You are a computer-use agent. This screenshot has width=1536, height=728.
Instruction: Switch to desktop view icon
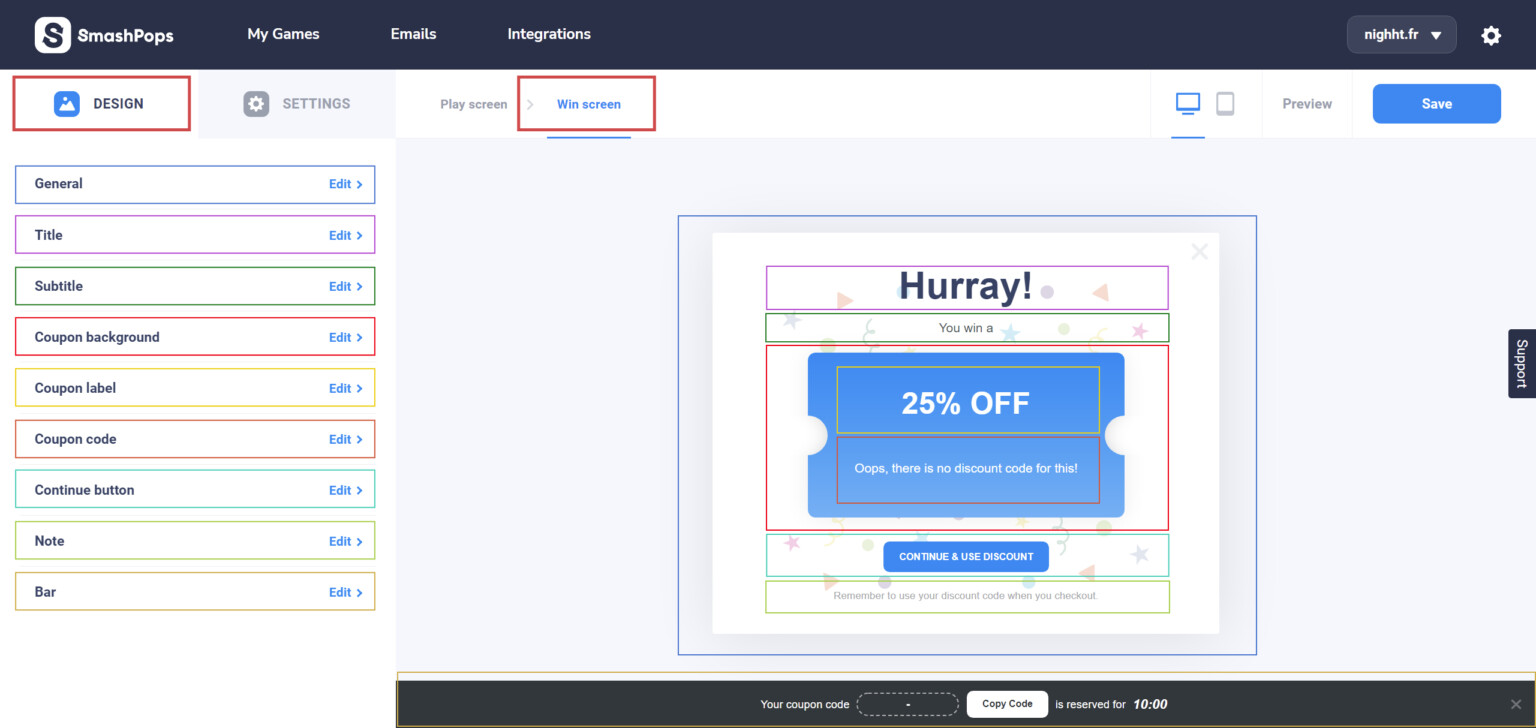coord(1187,103)
